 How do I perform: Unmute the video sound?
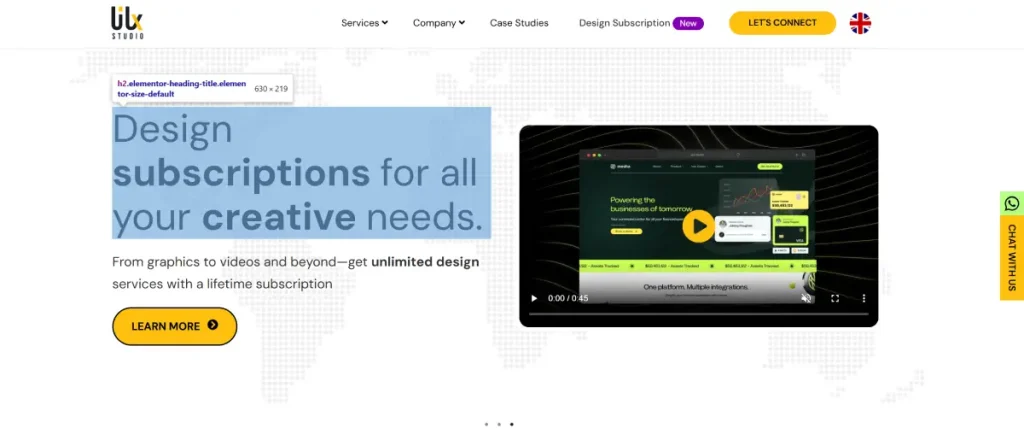click(x=806, y=298)
